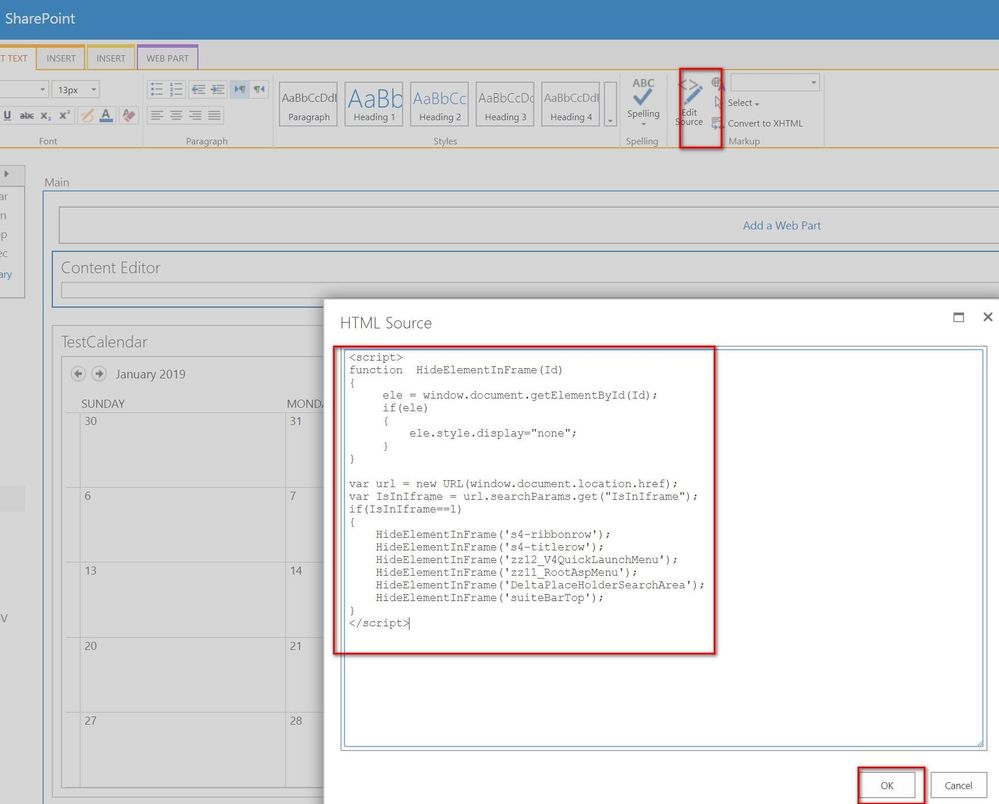Click January 2019 calendar title

(x=150, y=375)
